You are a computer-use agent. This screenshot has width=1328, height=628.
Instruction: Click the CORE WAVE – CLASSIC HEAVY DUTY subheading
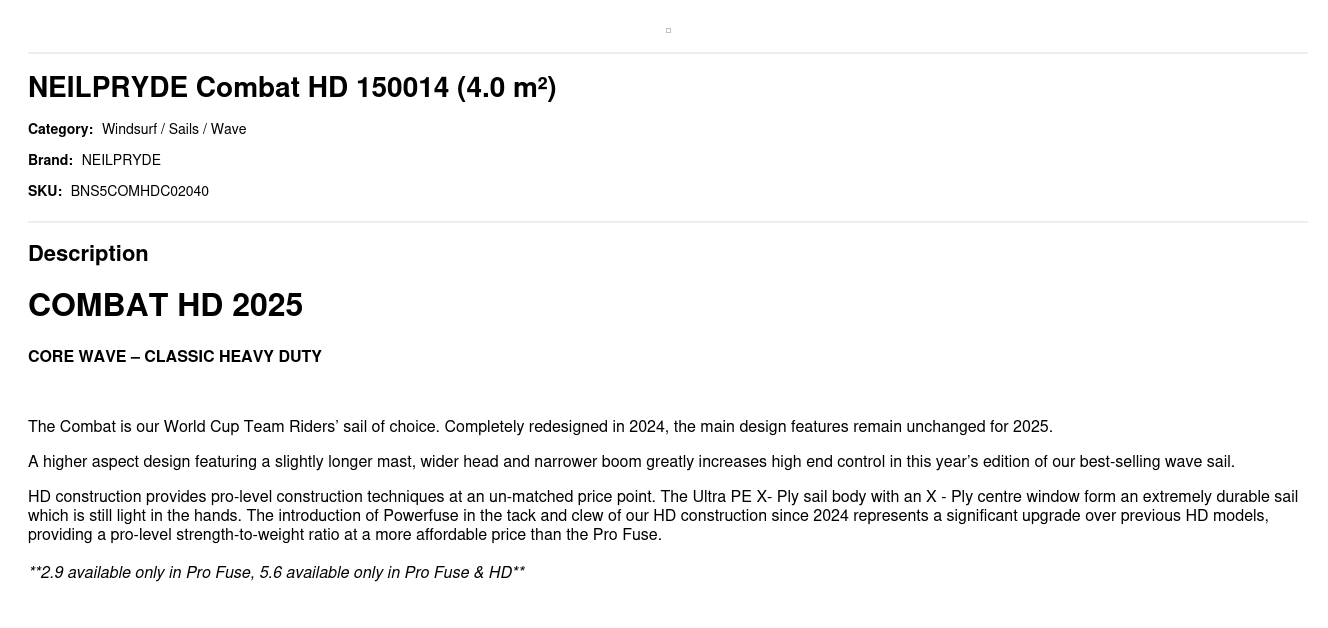coord(175,357)
